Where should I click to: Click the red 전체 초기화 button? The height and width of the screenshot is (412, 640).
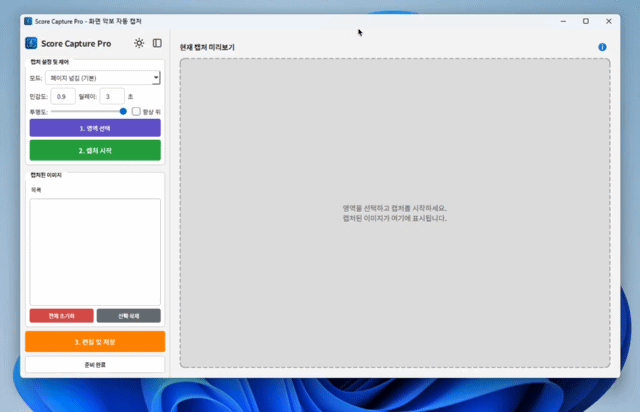61,315
